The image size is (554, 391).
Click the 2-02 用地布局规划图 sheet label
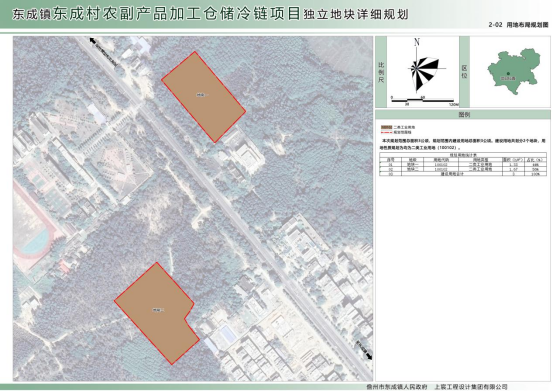click(x=518, y=25)
